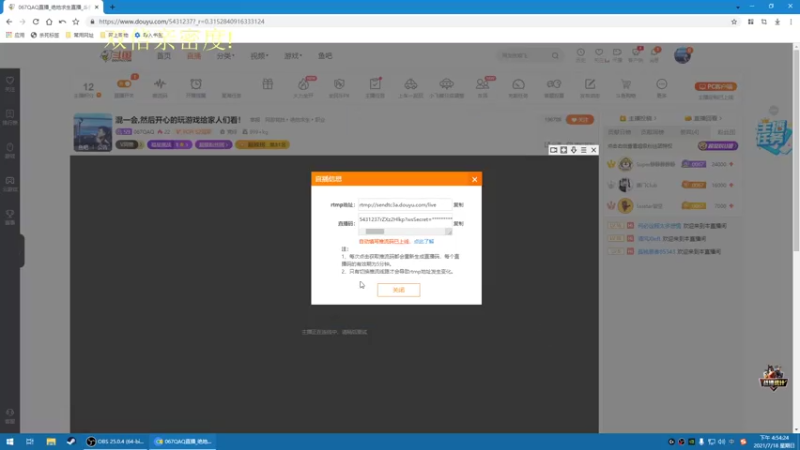Click the browser taskbar window entry

183,441
